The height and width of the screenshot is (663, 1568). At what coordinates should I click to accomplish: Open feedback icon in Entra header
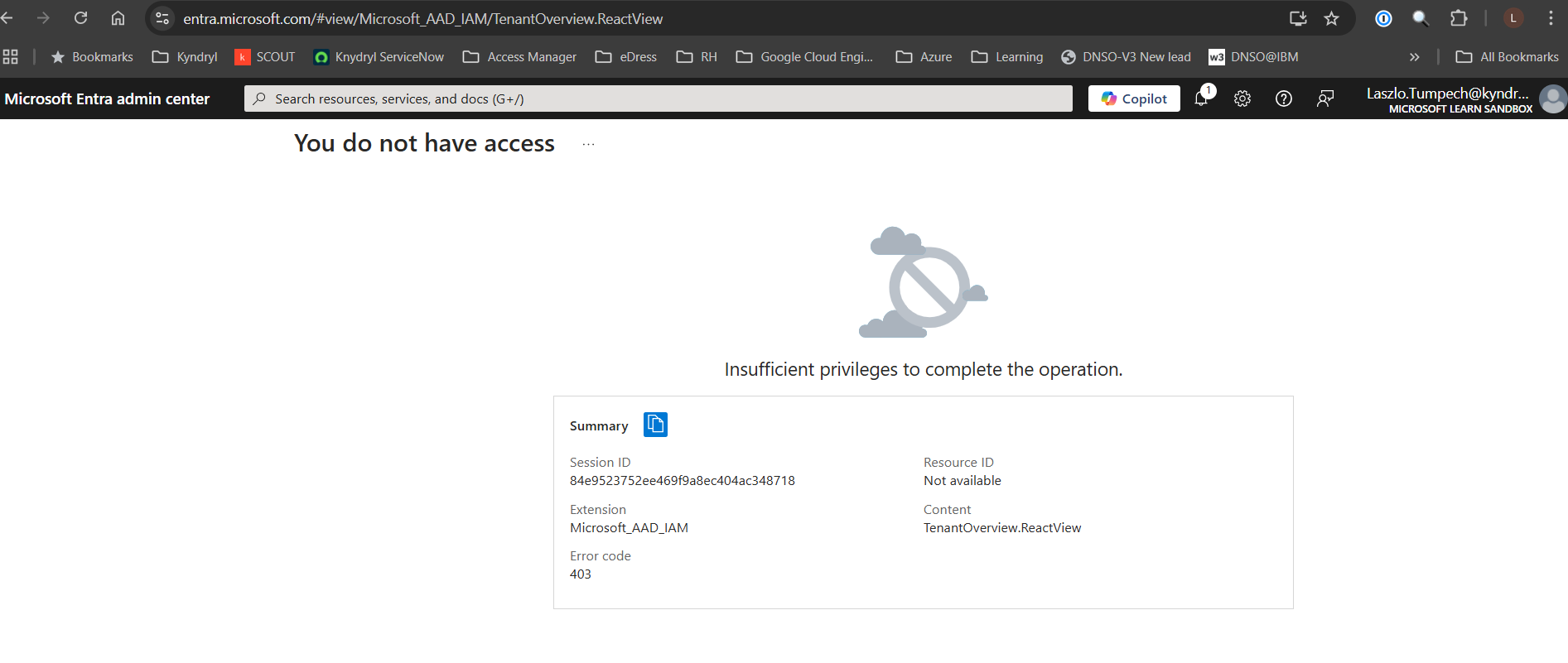[x=1325, y=98]
